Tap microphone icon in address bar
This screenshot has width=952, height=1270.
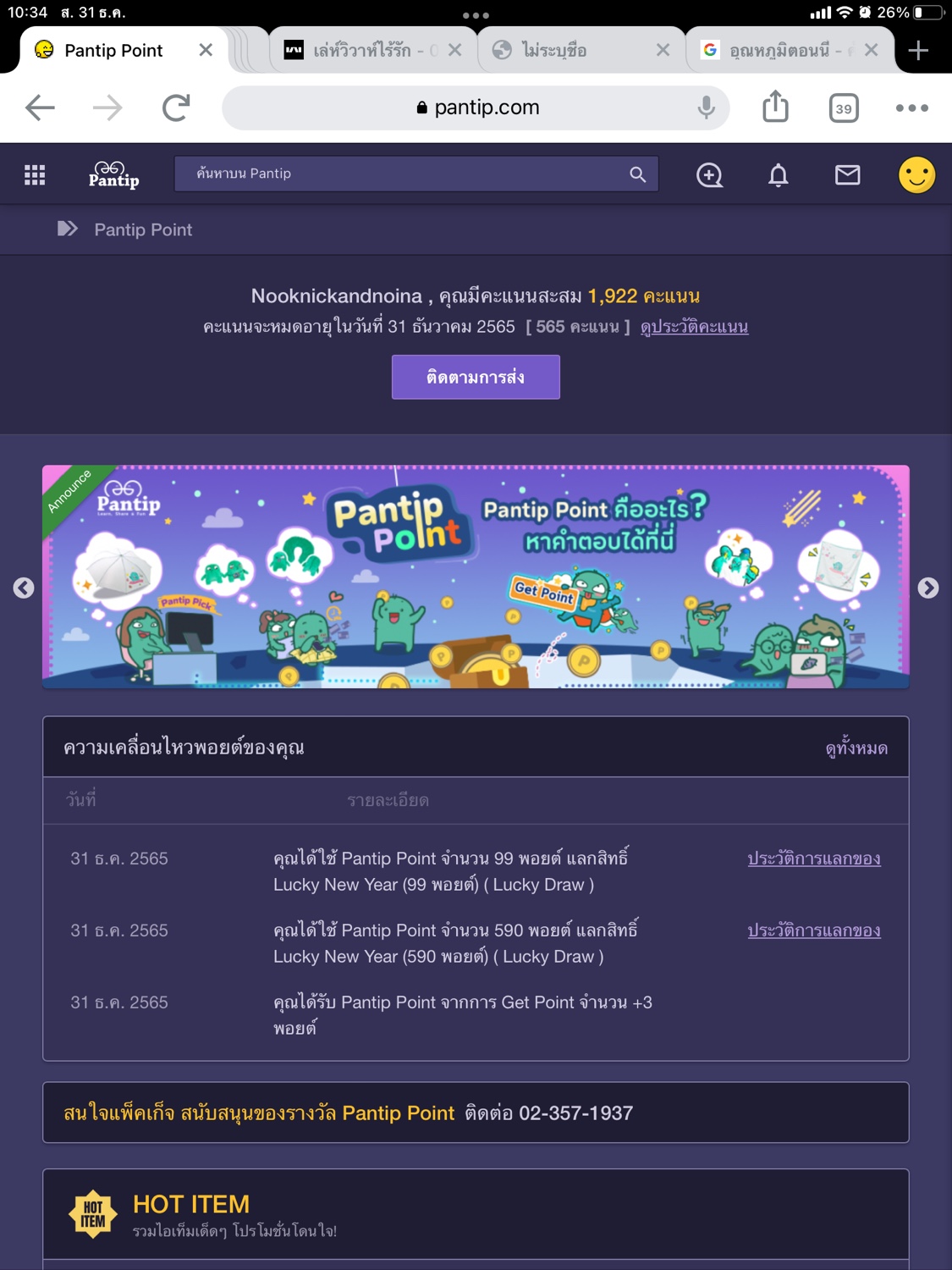pos(706,108)
